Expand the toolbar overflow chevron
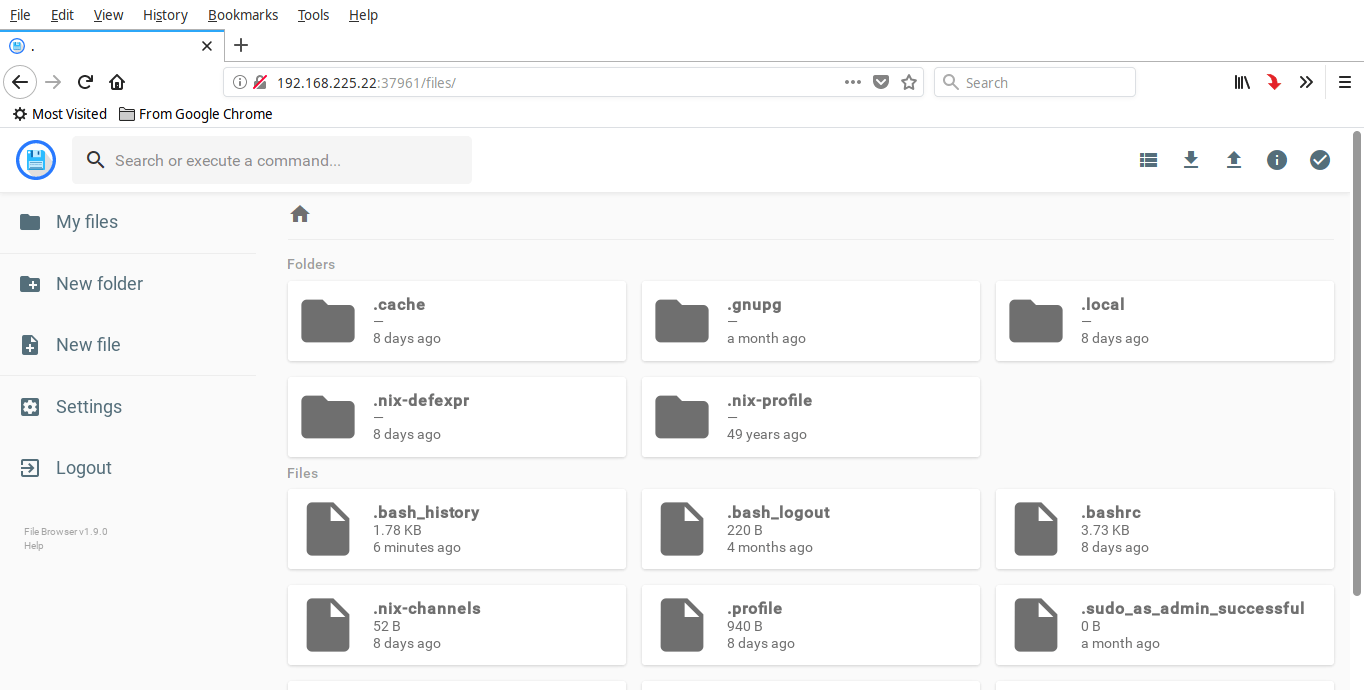 pyautogui.click(x=1306, y=82)
